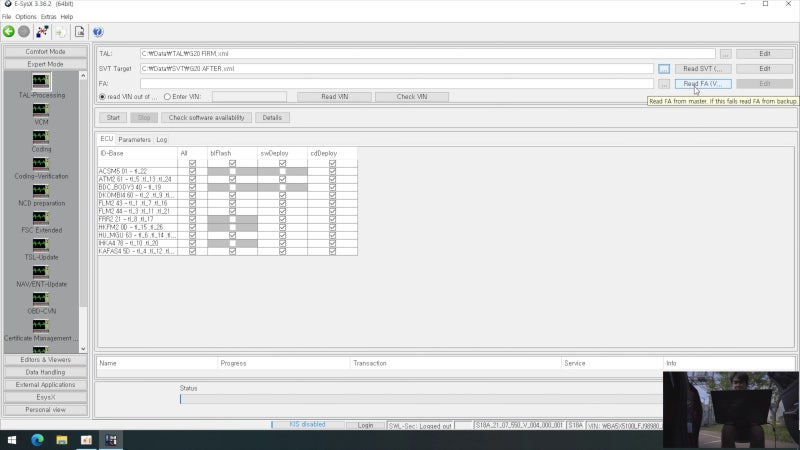
Task: Click the Read SVT button
Action: 703,68
